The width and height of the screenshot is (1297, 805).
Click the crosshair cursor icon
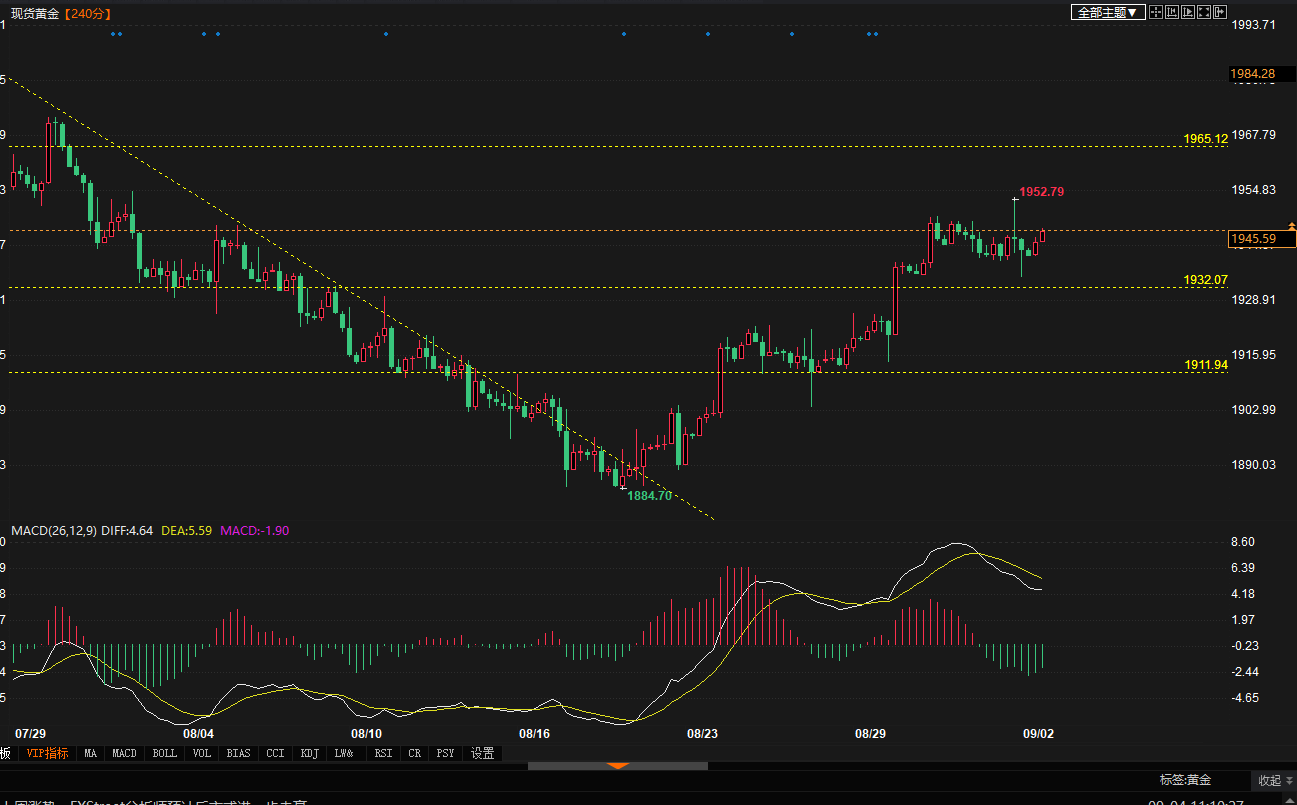[1156, 12]
